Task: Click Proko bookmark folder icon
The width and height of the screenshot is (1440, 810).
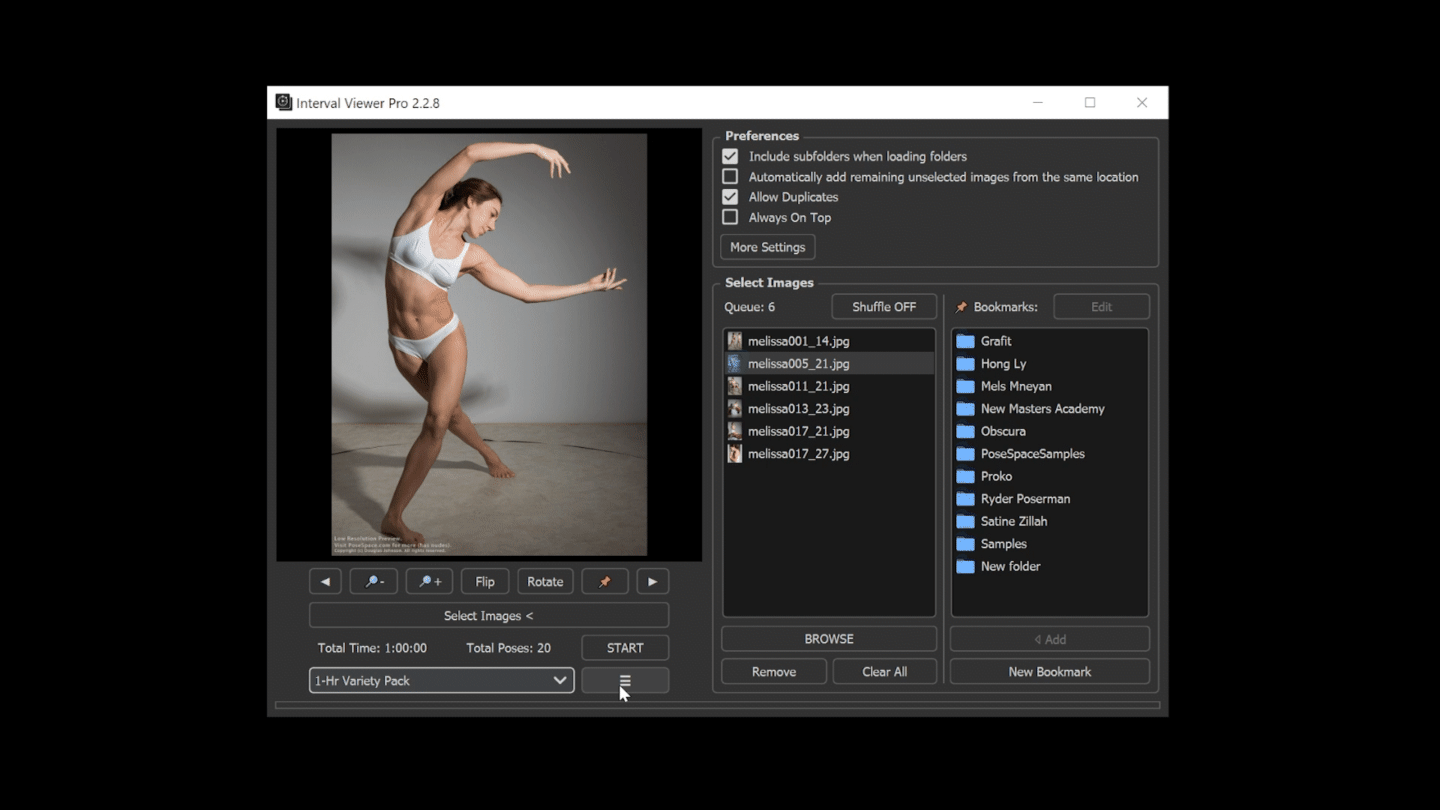Action: click(965, 476)
